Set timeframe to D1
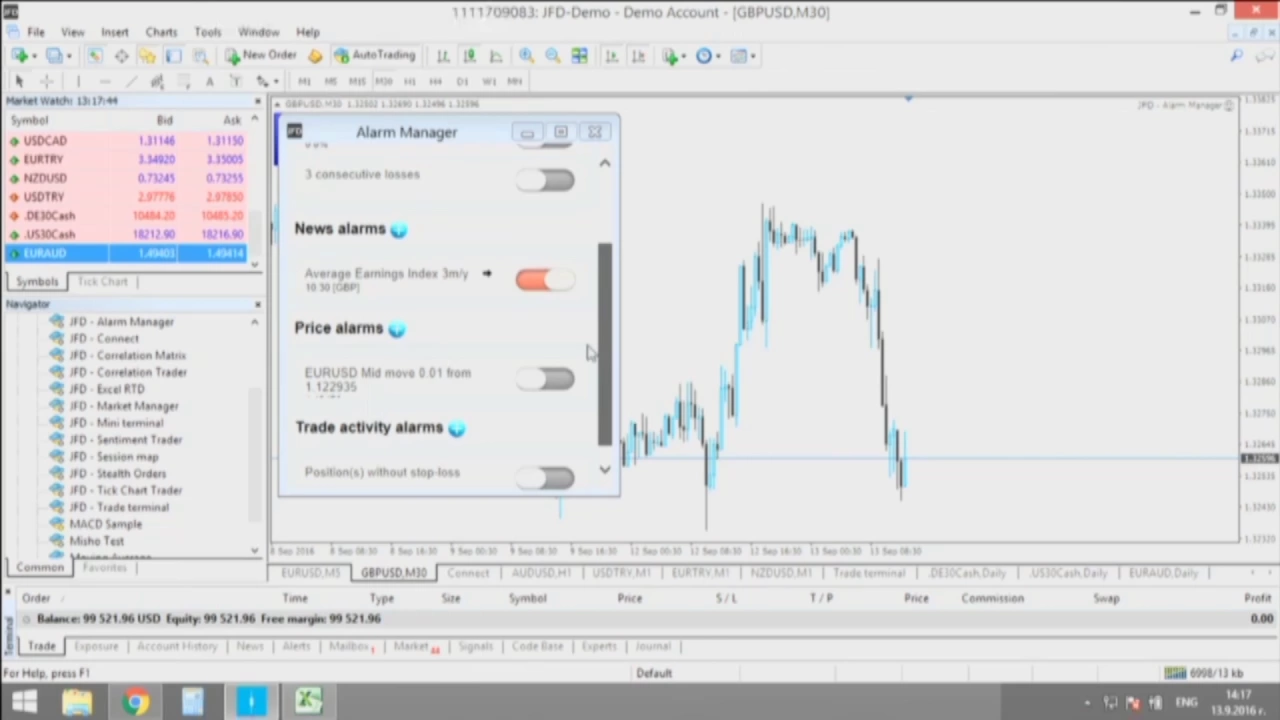The height and width of the screenshot is (720, 1280). tap(462, 81)
